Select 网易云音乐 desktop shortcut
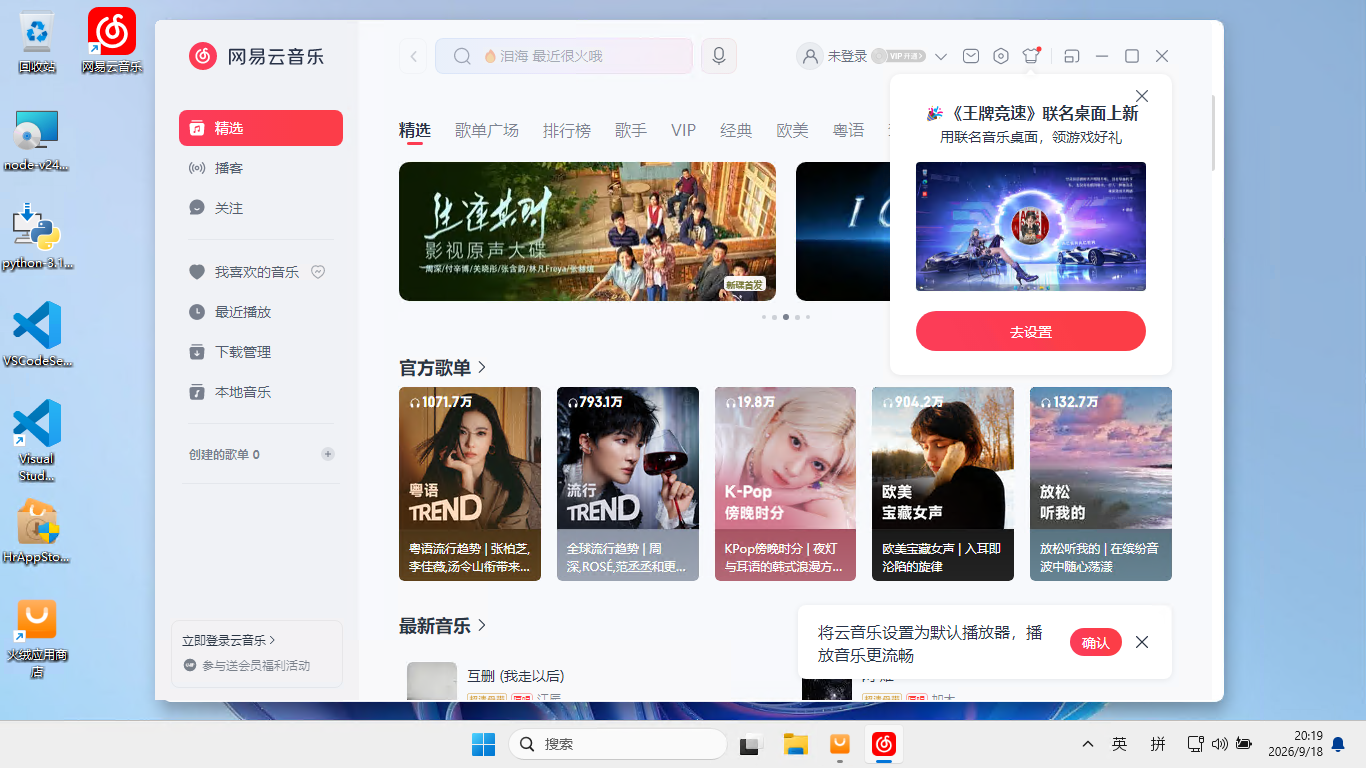This screenshot has height=768, width=1366. coord(112,42)
